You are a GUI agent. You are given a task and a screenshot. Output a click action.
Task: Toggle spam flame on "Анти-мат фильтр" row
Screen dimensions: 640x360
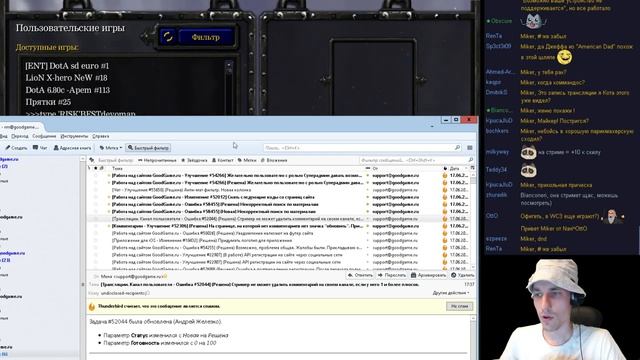point(445,190)
